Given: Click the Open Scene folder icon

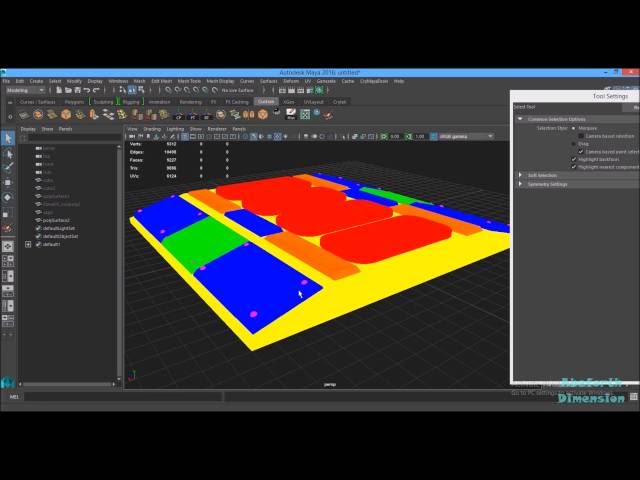Looking at the screenshot, I should click(68, 90).
